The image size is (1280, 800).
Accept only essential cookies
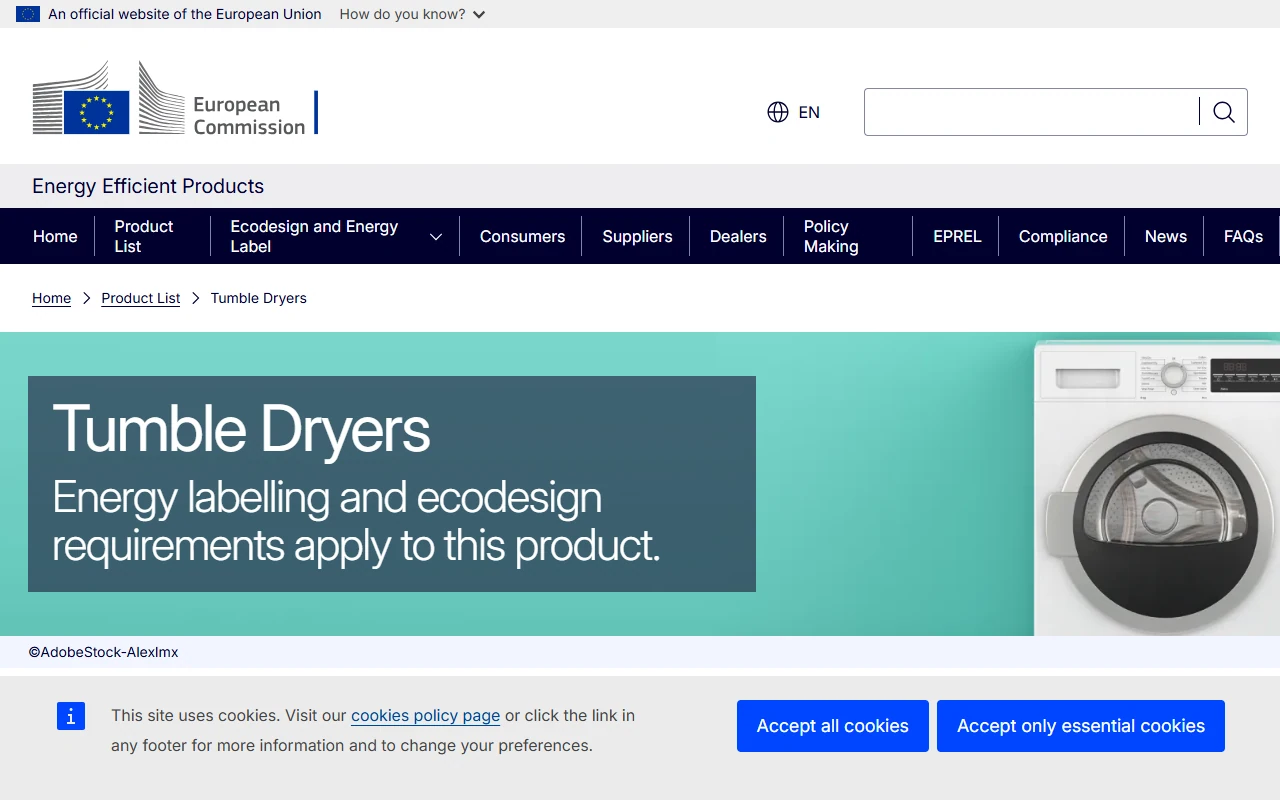click(x=1081, y=726)
